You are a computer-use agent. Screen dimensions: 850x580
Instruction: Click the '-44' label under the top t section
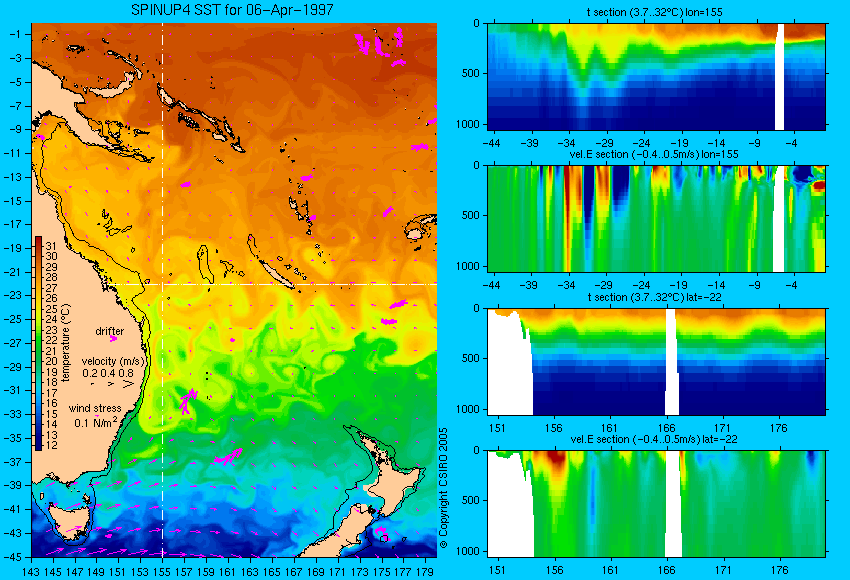tap(491, 143)
